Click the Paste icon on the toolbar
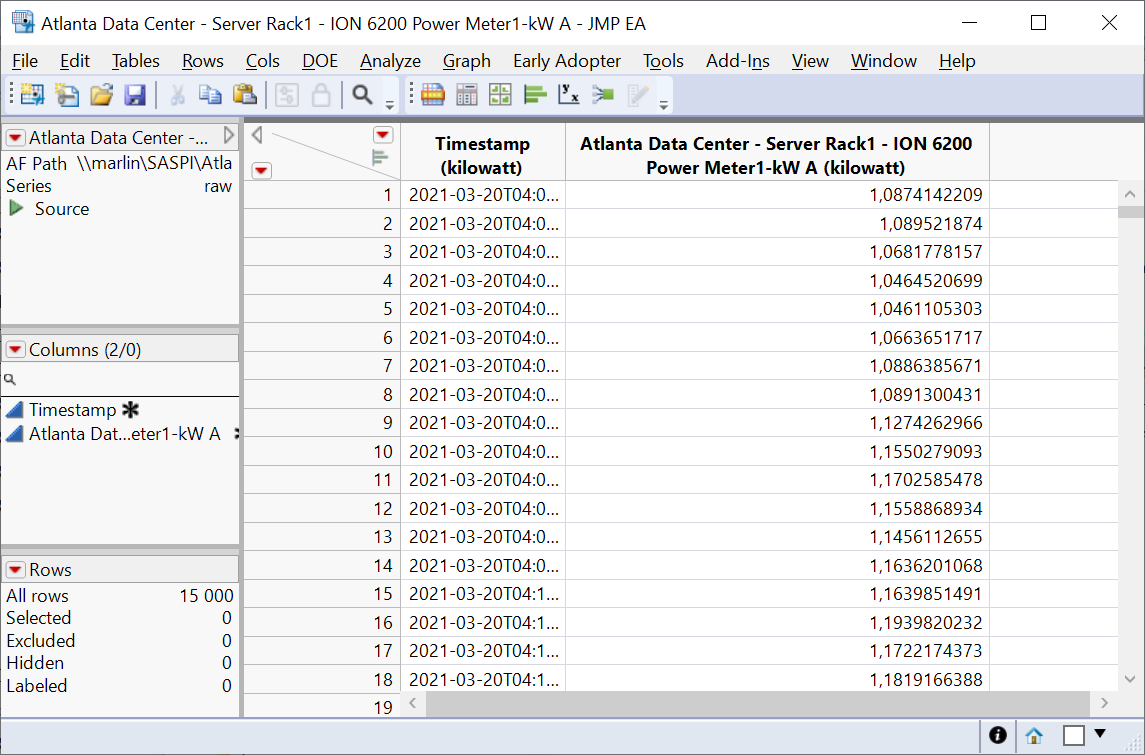 (244, 94)
